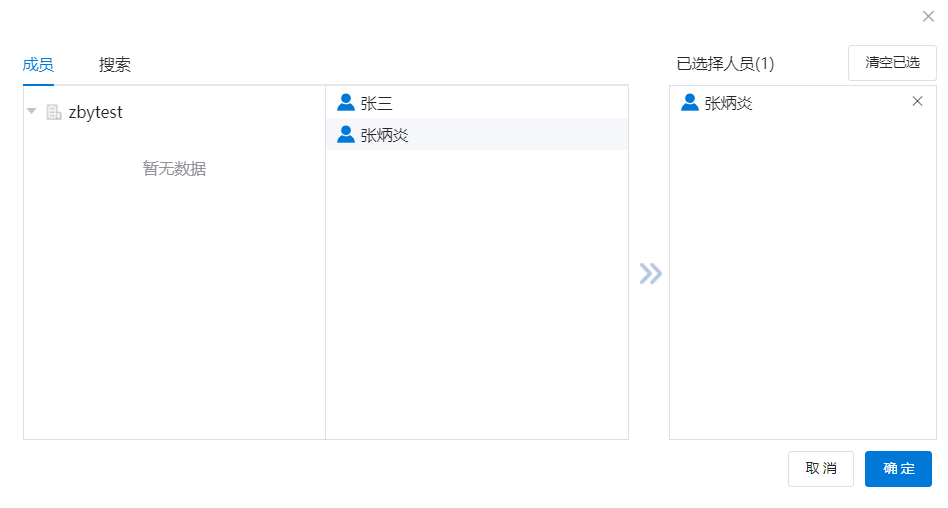Close the member selection dialog

(928, 16)
